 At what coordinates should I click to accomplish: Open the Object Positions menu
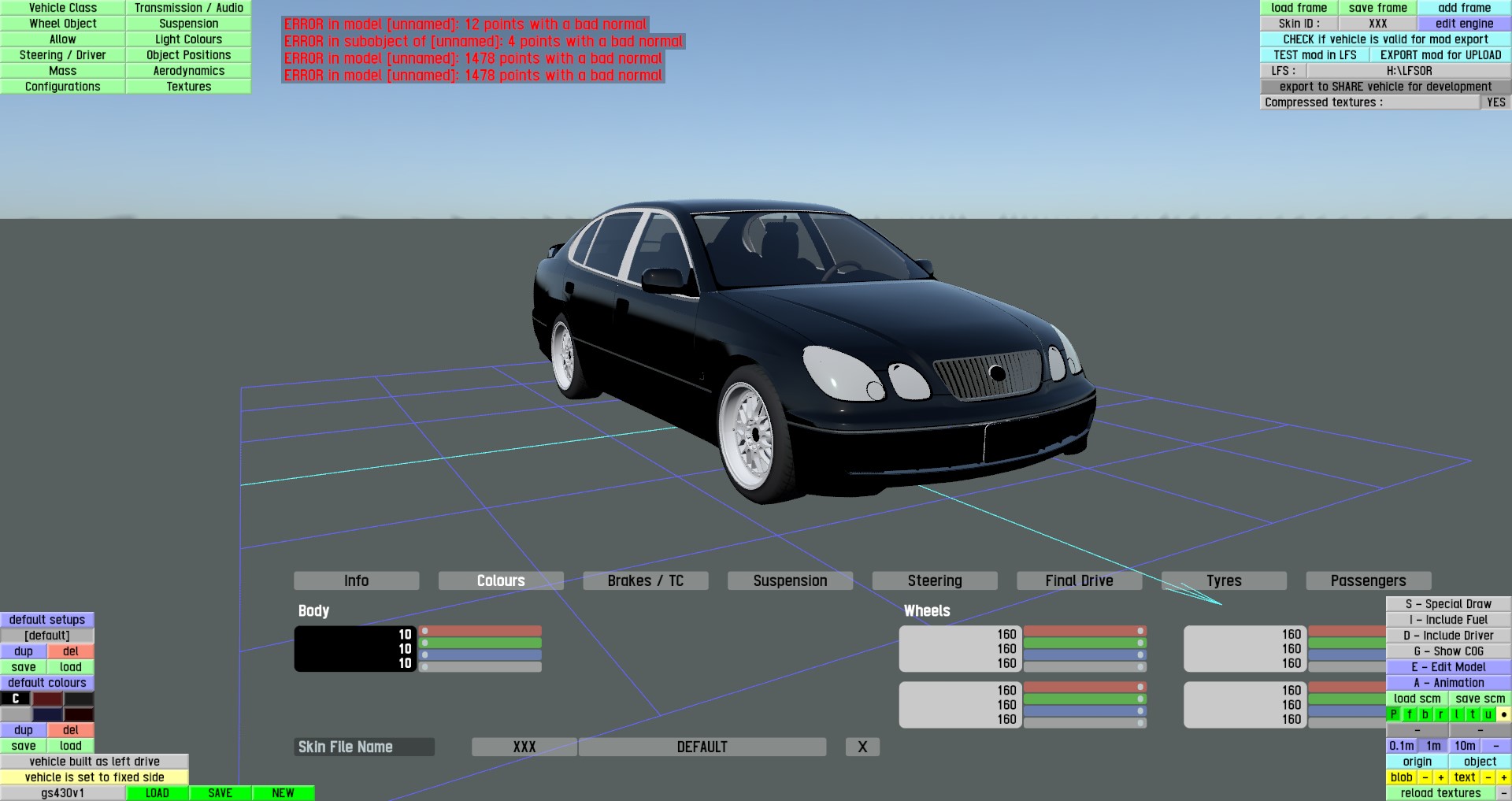[x=189, y=55]
